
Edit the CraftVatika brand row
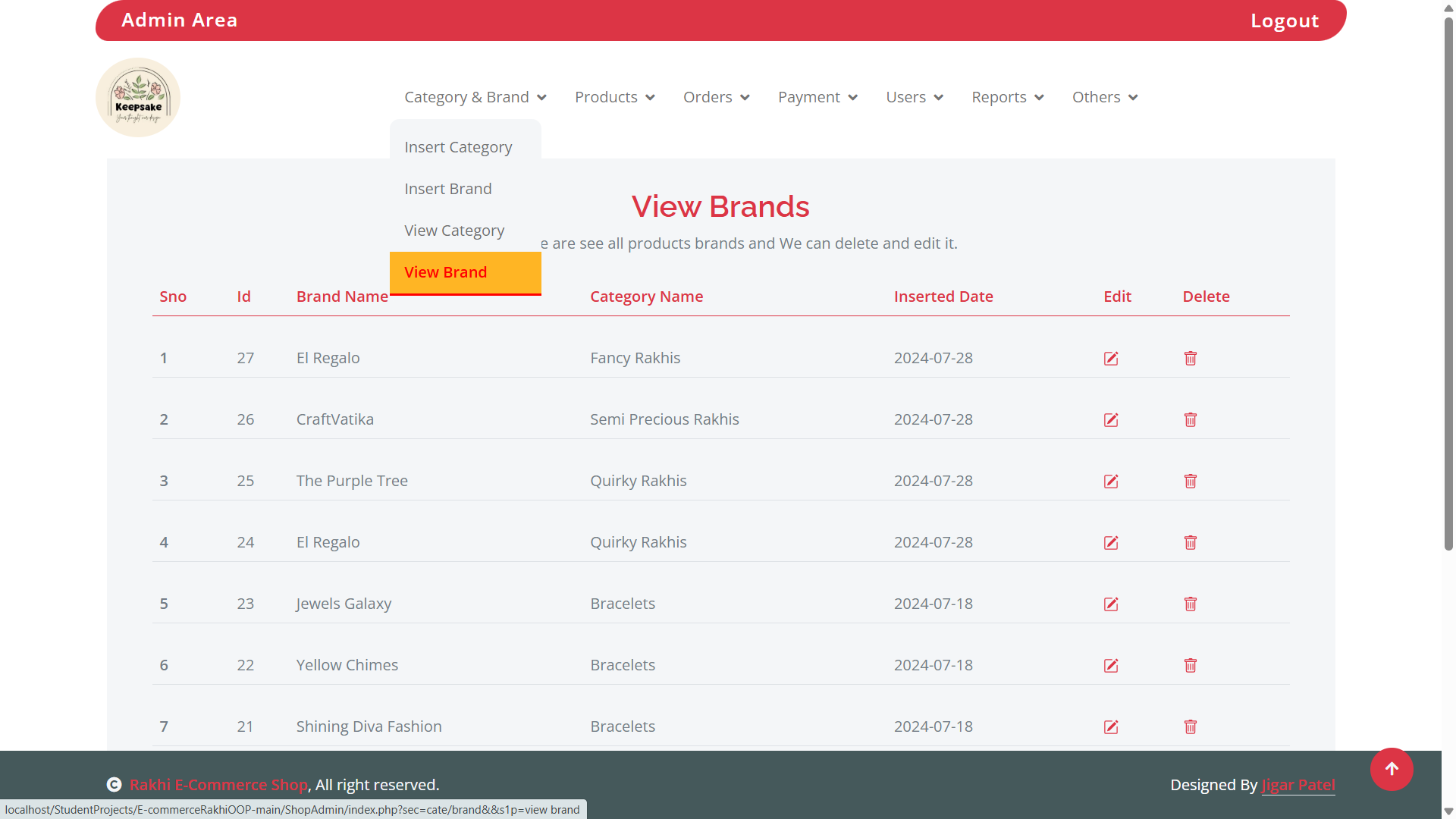(1111, 420)
